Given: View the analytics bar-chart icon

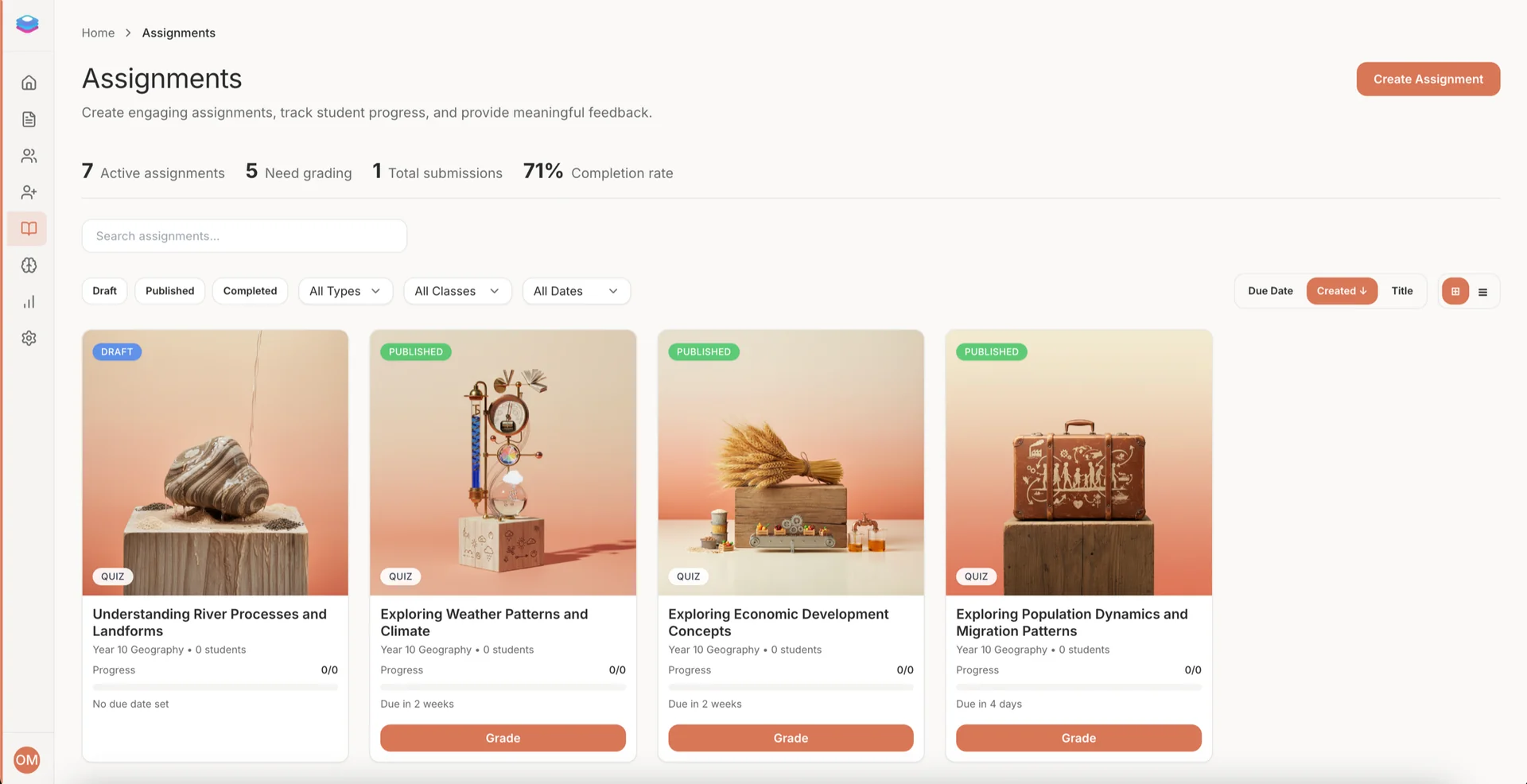Looking at the screenshot, I should [29, 301].
